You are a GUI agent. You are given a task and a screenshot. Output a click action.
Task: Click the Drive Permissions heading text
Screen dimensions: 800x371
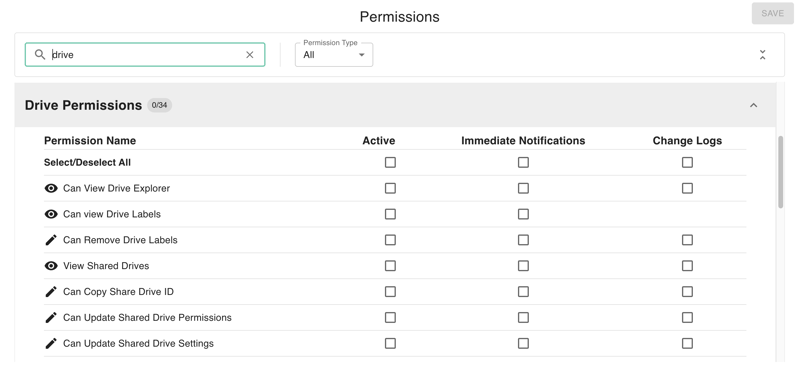pos(83,105)
